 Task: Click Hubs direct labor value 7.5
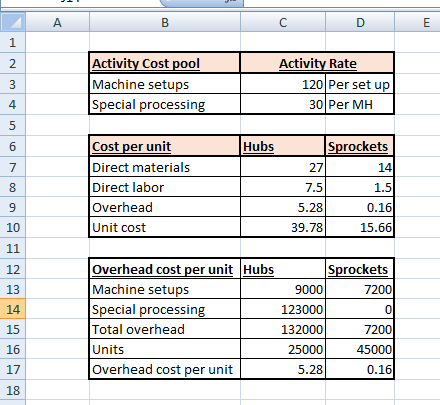[x=283, y=187]
